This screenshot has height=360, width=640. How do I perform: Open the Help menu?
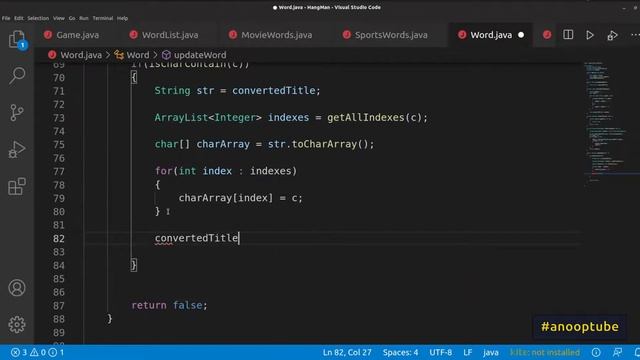click(122, 18)
